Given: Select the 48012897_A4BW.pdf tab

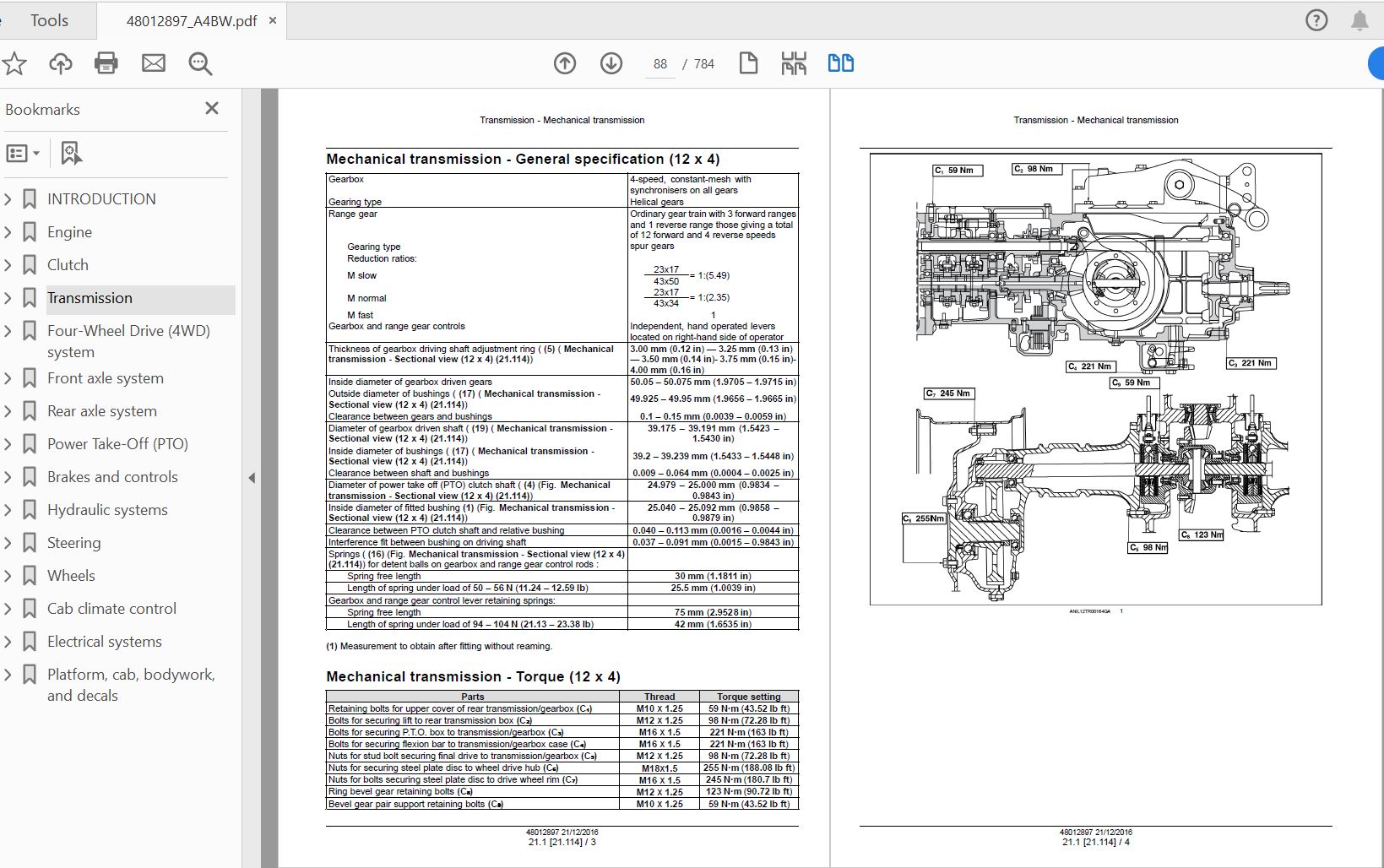Looking at the screenshot, I should [x=192, y=21].
